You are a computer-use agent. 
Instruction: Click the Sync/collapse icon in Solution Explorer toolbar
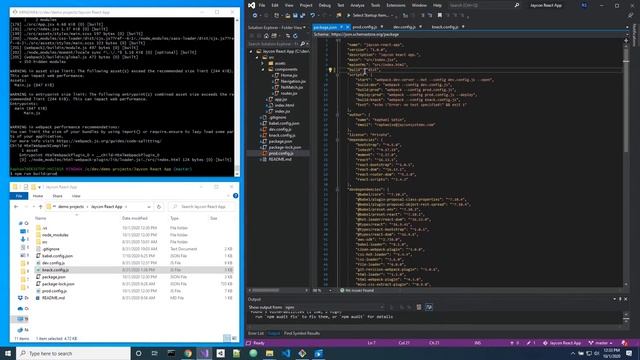[288, 36]
